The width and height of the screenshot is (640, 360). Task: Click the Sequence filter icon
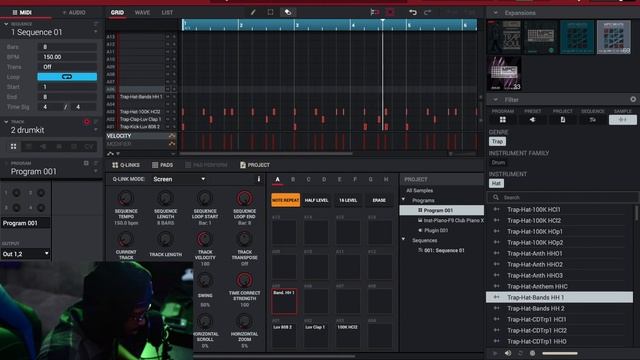592,120
